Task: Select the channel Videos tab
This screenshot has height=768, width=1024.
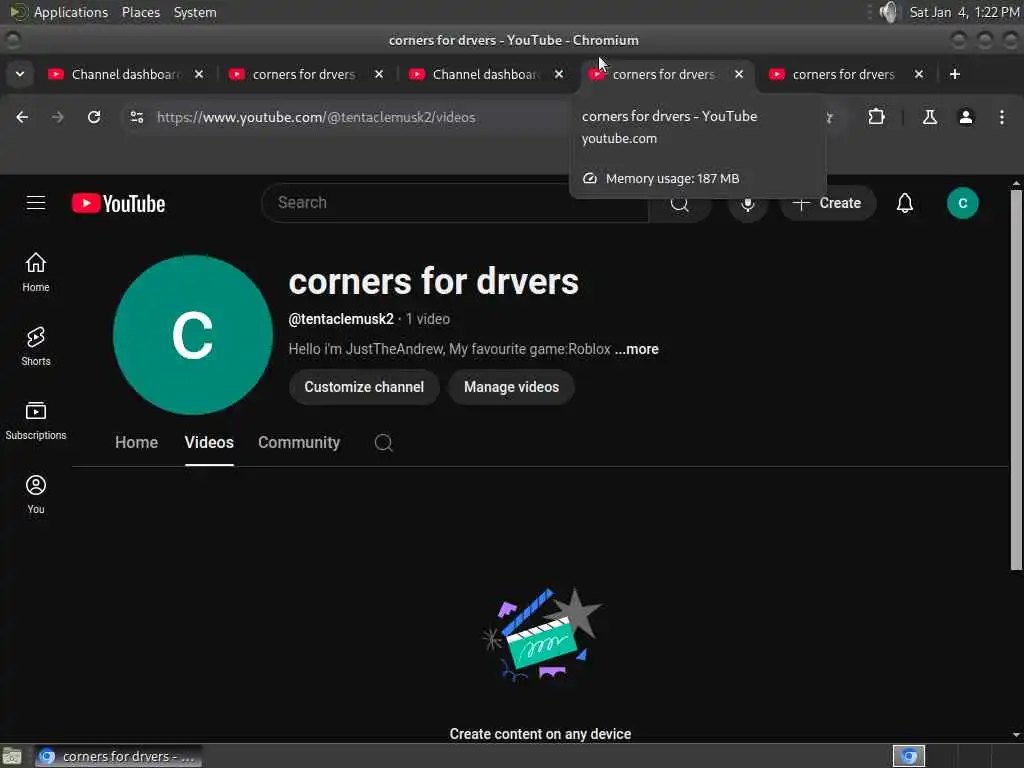Action: pos(209,443)
